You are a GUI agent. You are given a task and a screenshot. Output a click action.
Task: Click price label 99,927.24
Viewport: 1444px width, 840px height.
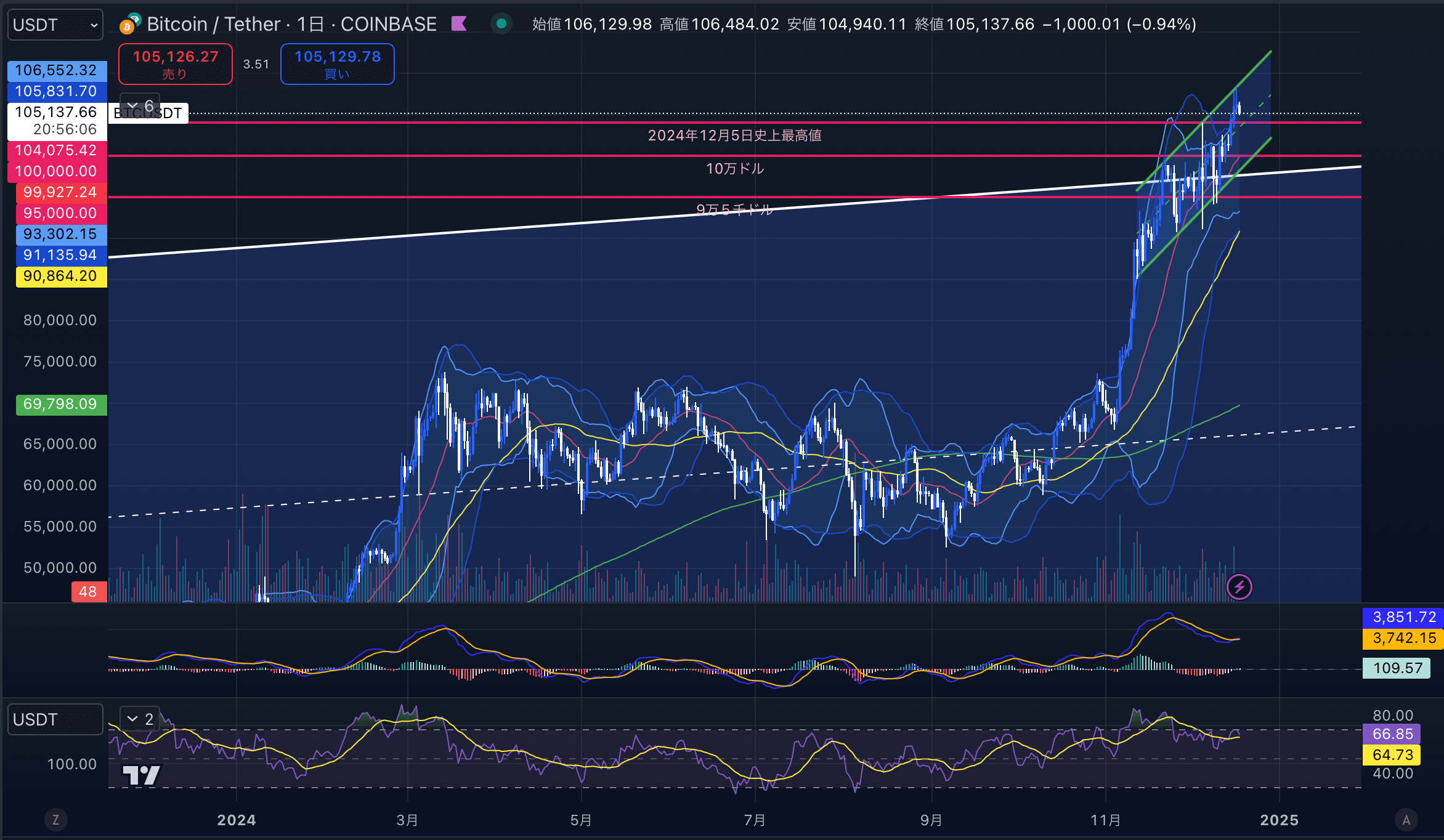(x=61, y=192)
